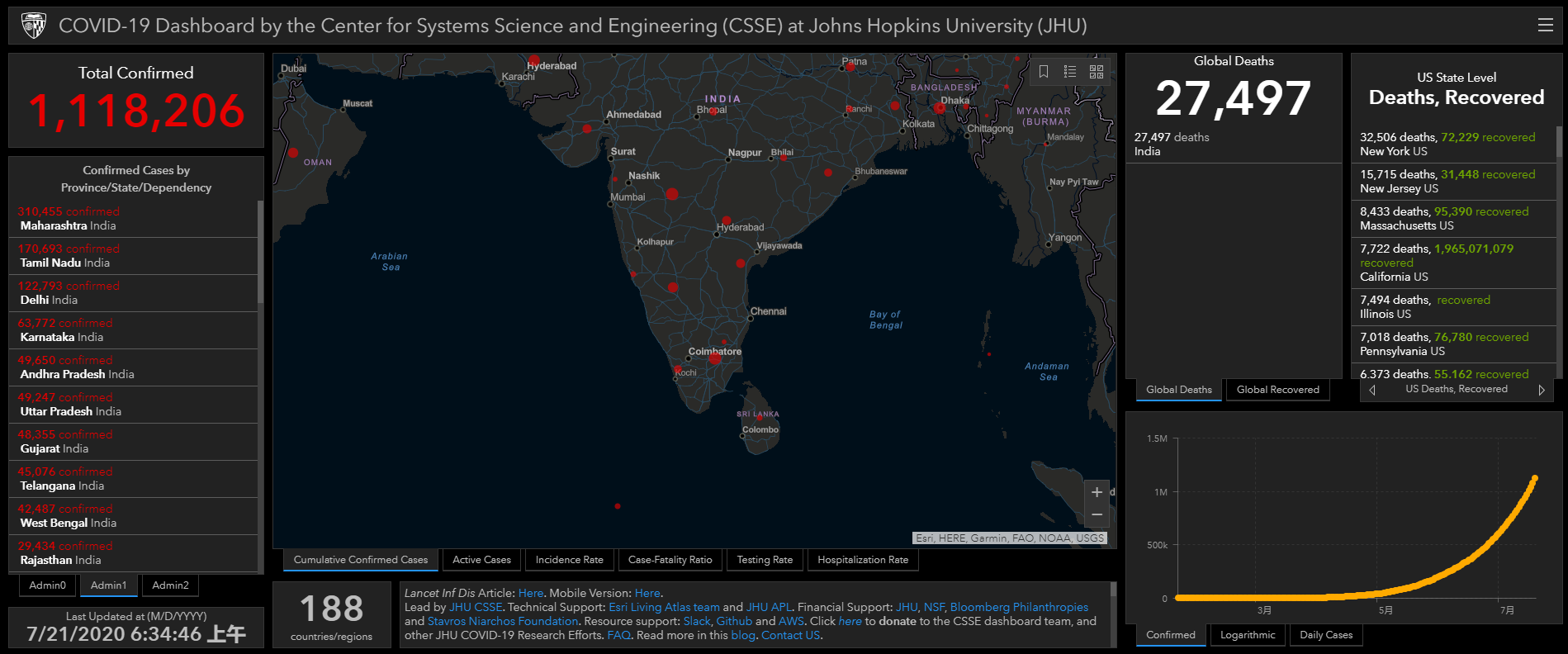This screenshot has height=654, width=1568.
Task: Click the Pennsylvania US deaths row
Action: pyautogui.click(x=1454, y=344)
